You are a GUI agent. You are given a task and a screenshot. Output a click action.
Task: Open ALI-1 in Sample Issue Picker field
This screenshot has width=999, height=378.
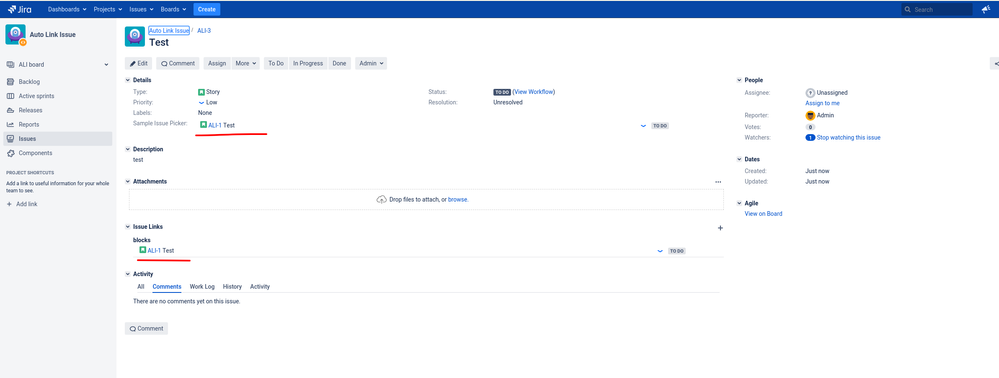coord(215,126)
